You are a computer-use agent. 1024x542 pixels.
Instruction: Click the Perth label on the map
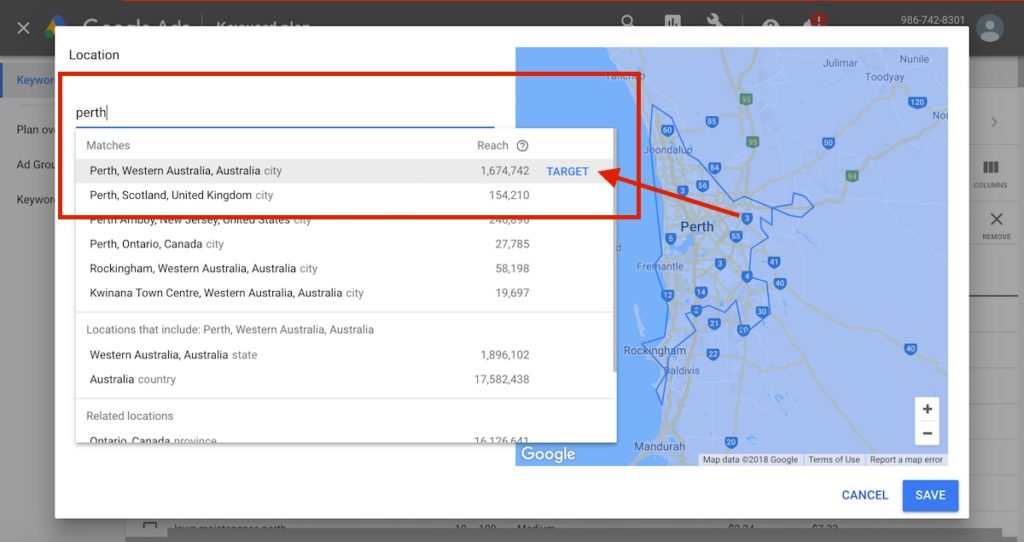[697, 227]
